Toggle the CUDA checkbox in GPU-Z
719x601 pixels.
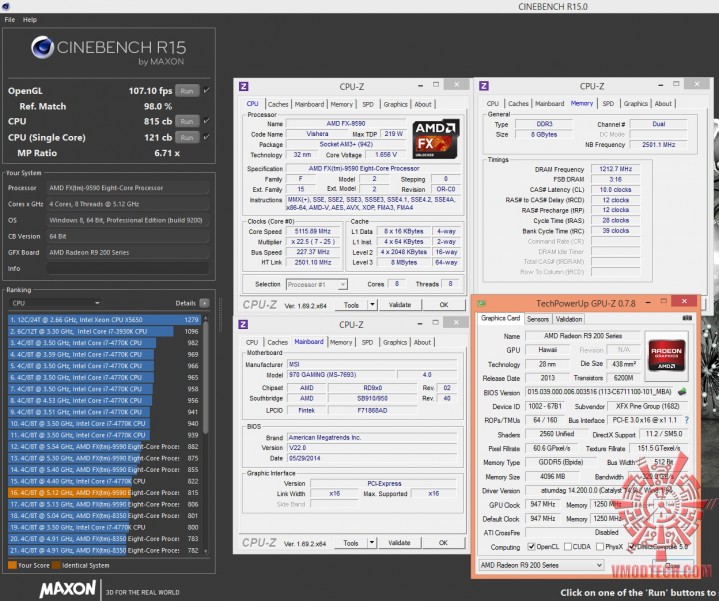568,546
